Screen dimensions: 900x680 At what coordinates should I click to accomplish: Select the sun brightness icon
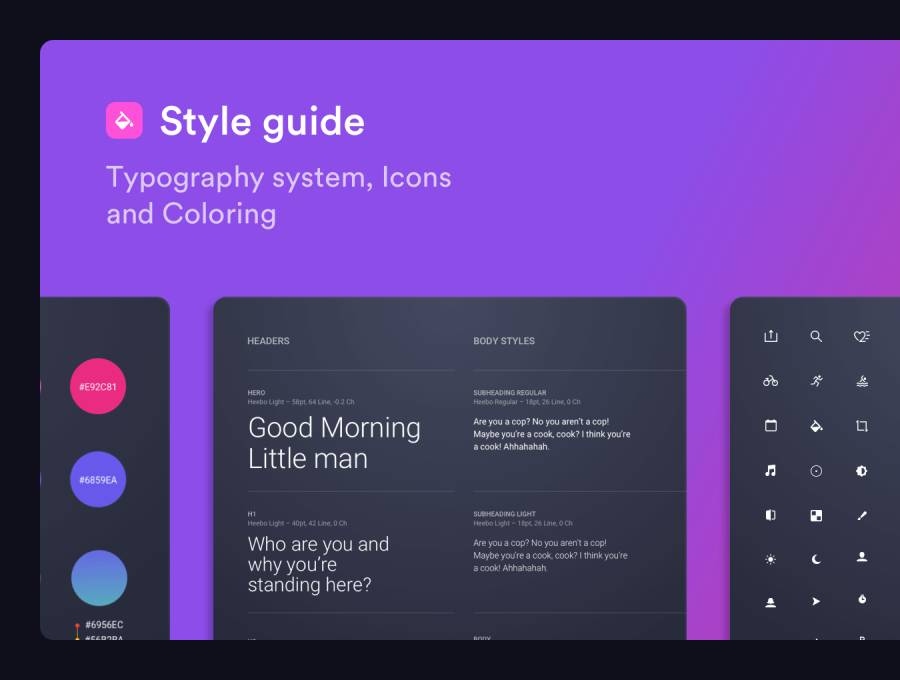[x=770, y=560]
